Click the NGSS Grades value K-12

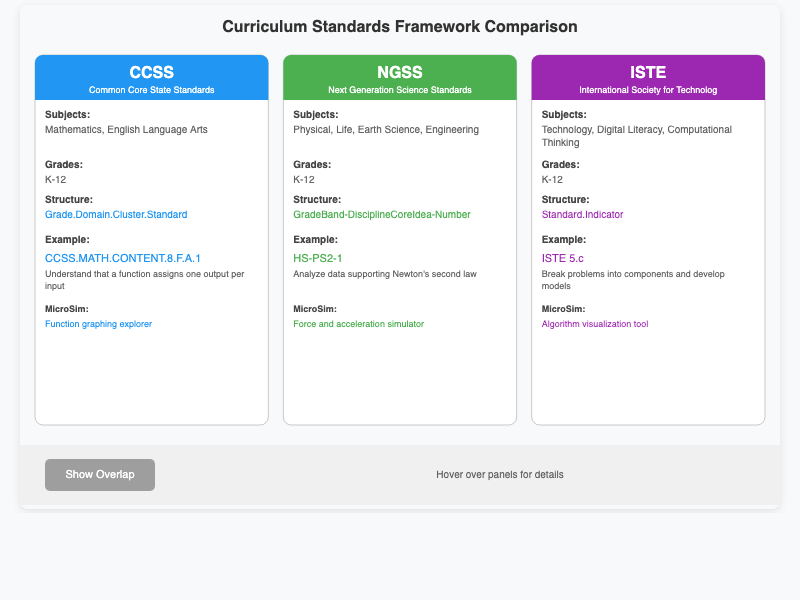pos(300,179)
